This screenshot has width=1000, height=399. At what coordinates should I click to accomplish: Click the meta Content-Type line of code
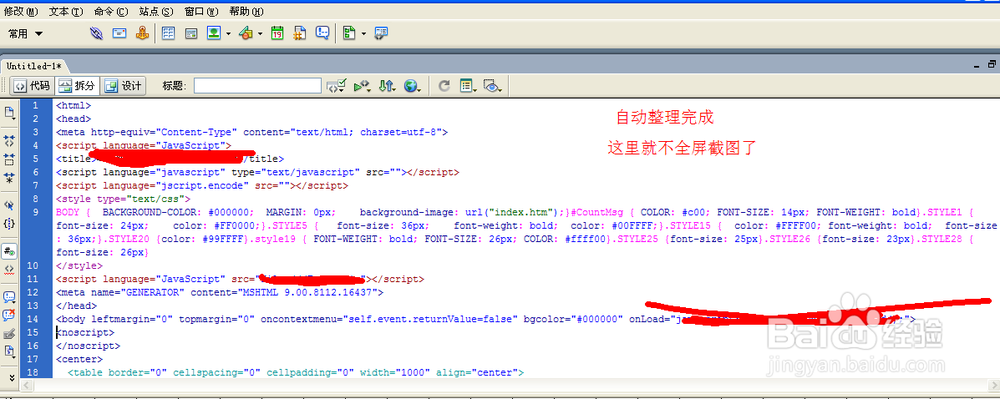(x=252, y=132)
